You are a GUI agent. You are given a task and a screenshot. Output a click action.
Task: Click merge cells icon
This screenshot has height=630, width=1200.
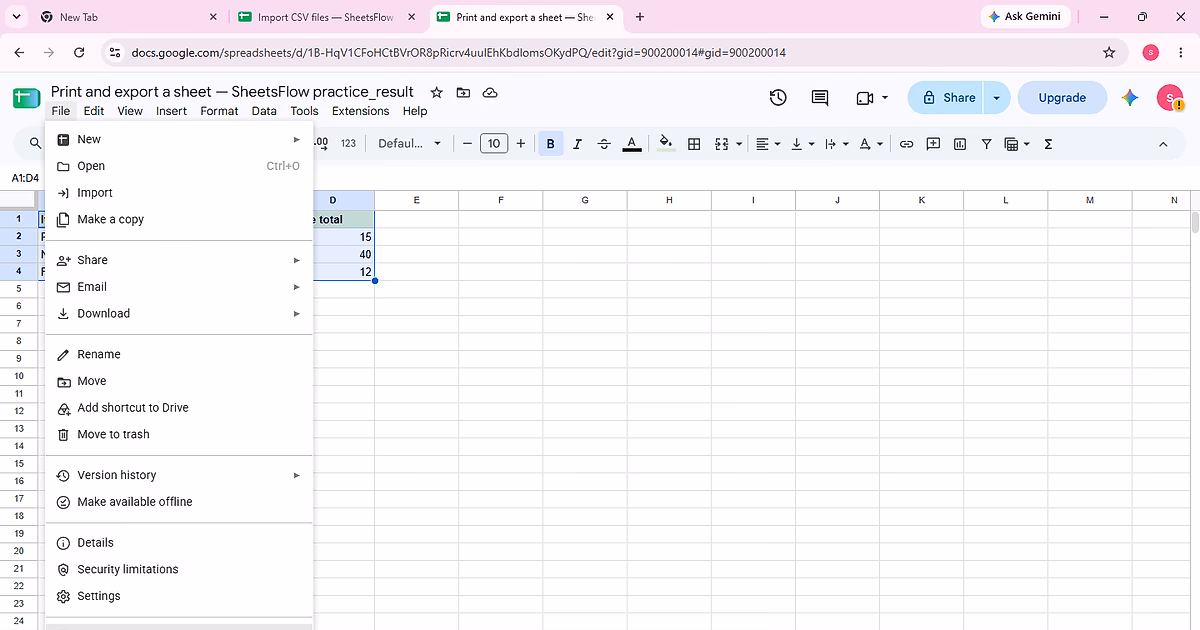click(722, 144)
